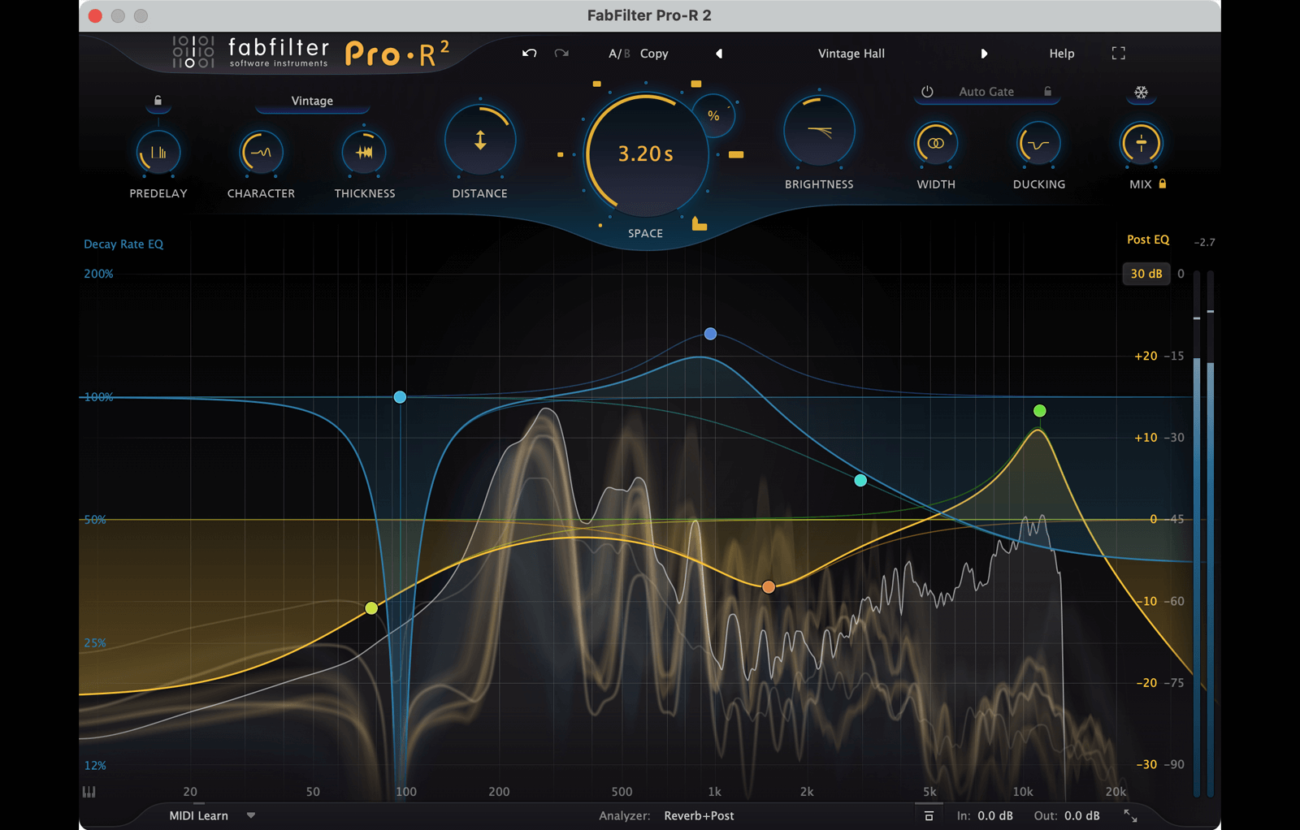The width and height of the screenshot is (1300, 830).
Task: Click the Ducking knob
Action: (x=1038, y=144)
